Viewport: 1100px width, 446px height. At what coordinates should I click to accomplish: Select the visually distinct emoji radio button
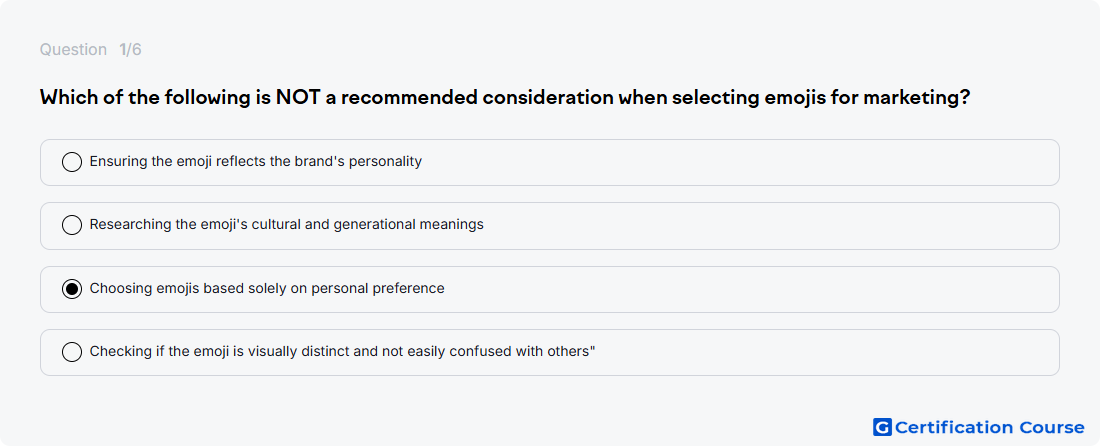[72, 351]
